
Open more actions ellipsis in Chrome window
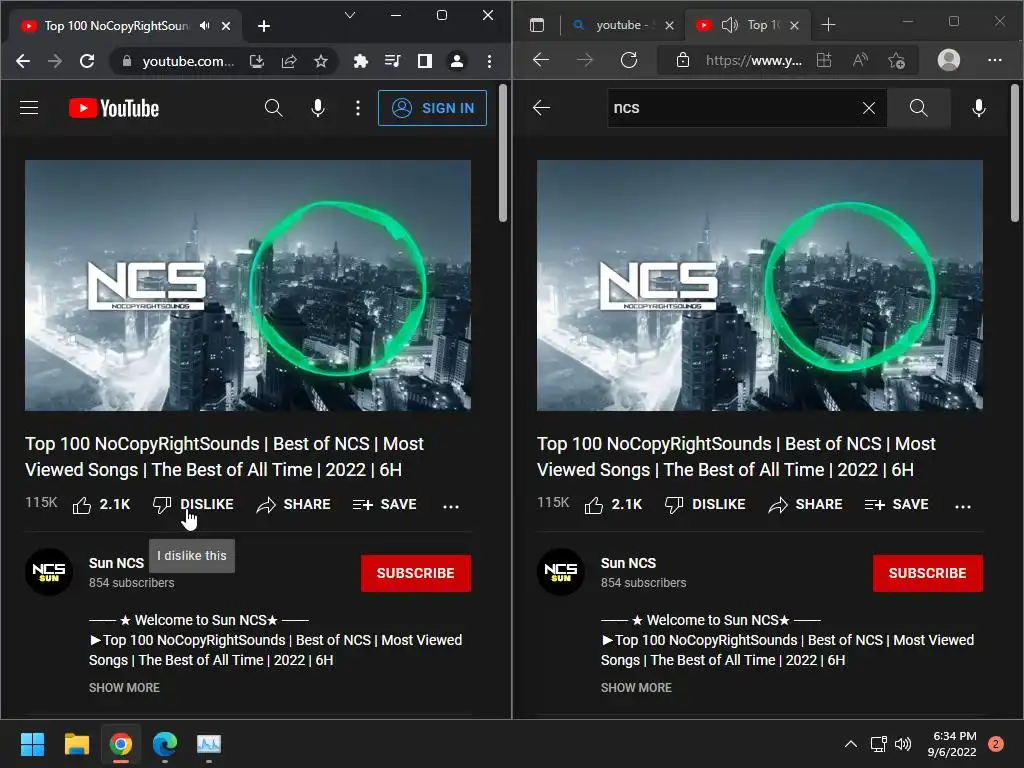(451, 505)
